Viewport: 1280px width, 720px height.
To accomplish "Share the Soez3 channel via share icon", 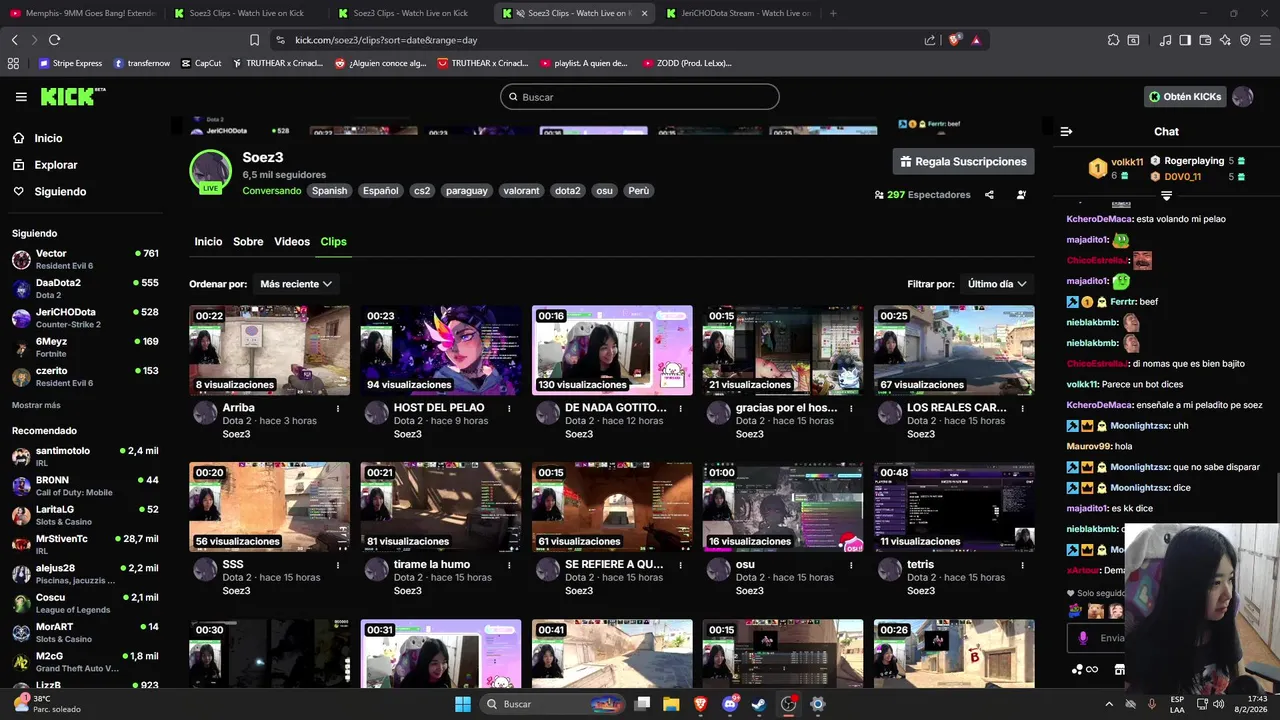I will [x=989, y=195].
